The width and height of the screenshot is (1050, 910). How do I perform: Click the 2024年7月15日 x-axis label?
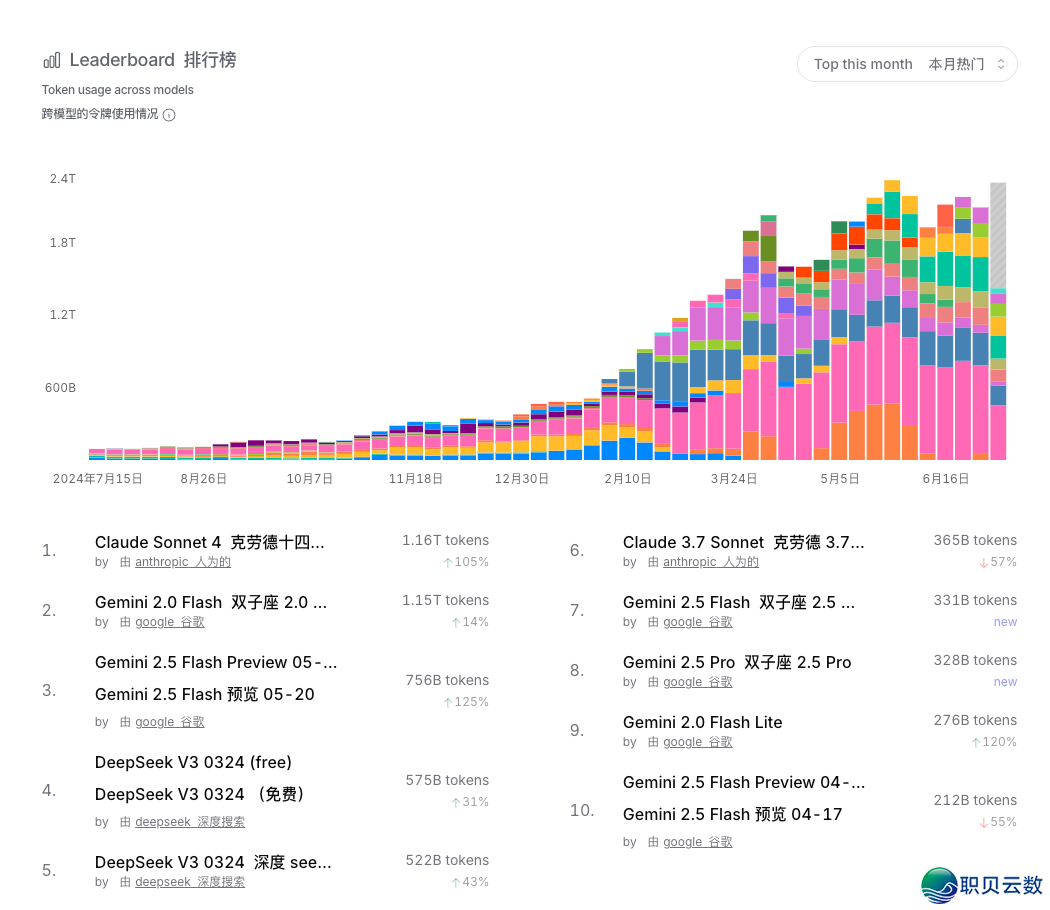point(98,479)
